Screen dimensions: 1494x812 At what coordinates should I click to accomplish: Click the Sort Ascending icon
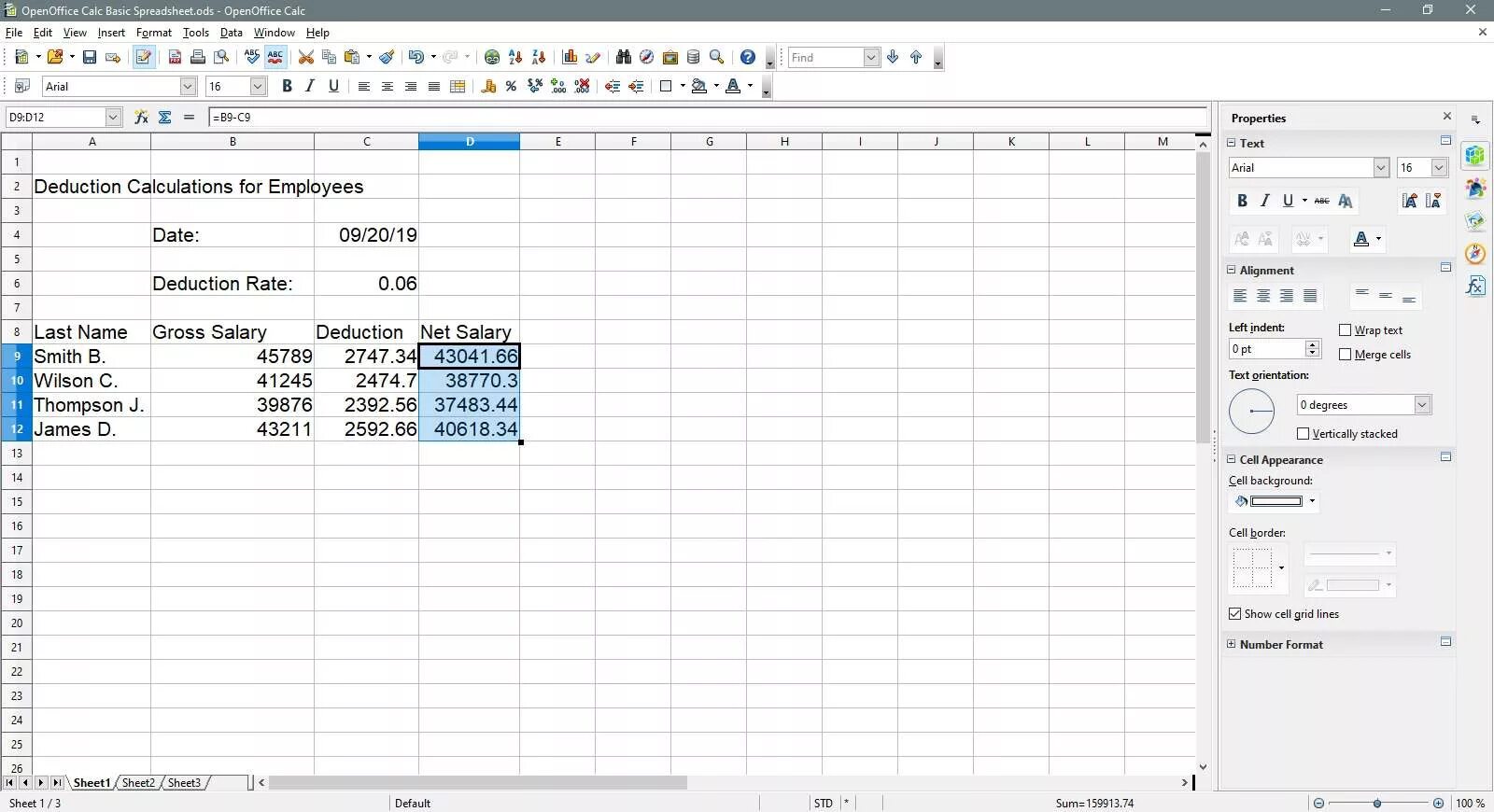pos(515,57)
